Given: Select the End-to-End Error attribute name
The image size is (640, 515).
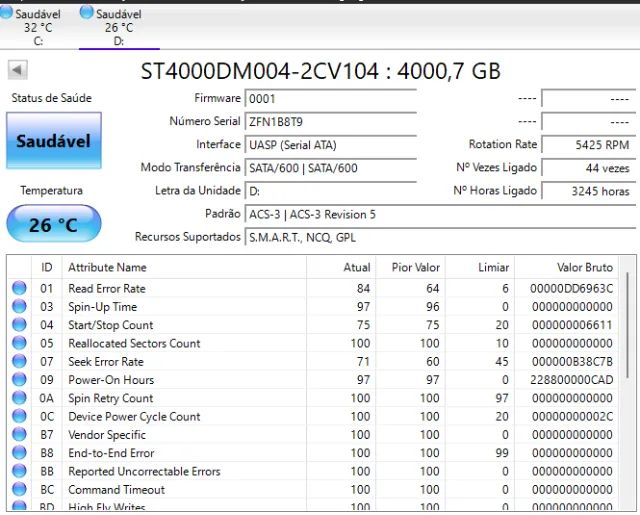Looking at the screenshot, I should pyautogui.click(x=111, y=453).
